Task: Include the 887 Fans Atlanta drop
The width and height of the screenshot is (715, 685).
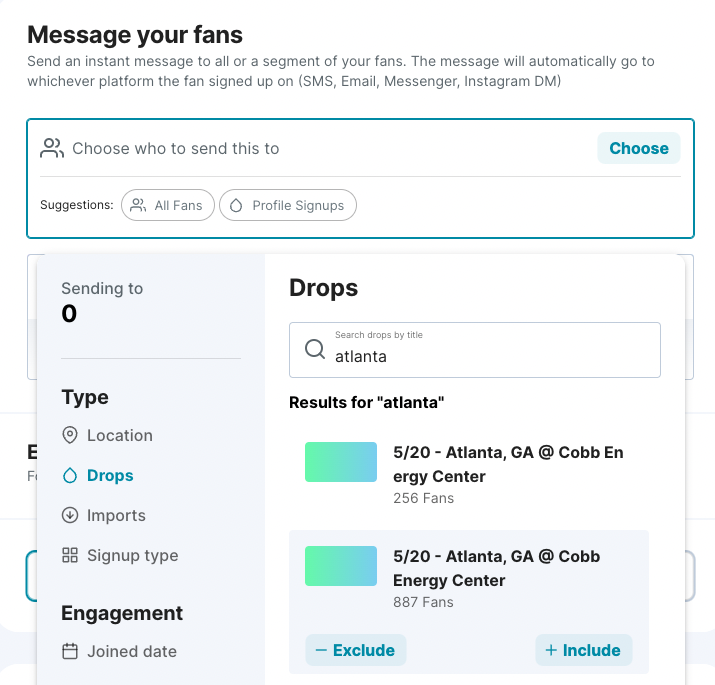Action: click(583, 650)
